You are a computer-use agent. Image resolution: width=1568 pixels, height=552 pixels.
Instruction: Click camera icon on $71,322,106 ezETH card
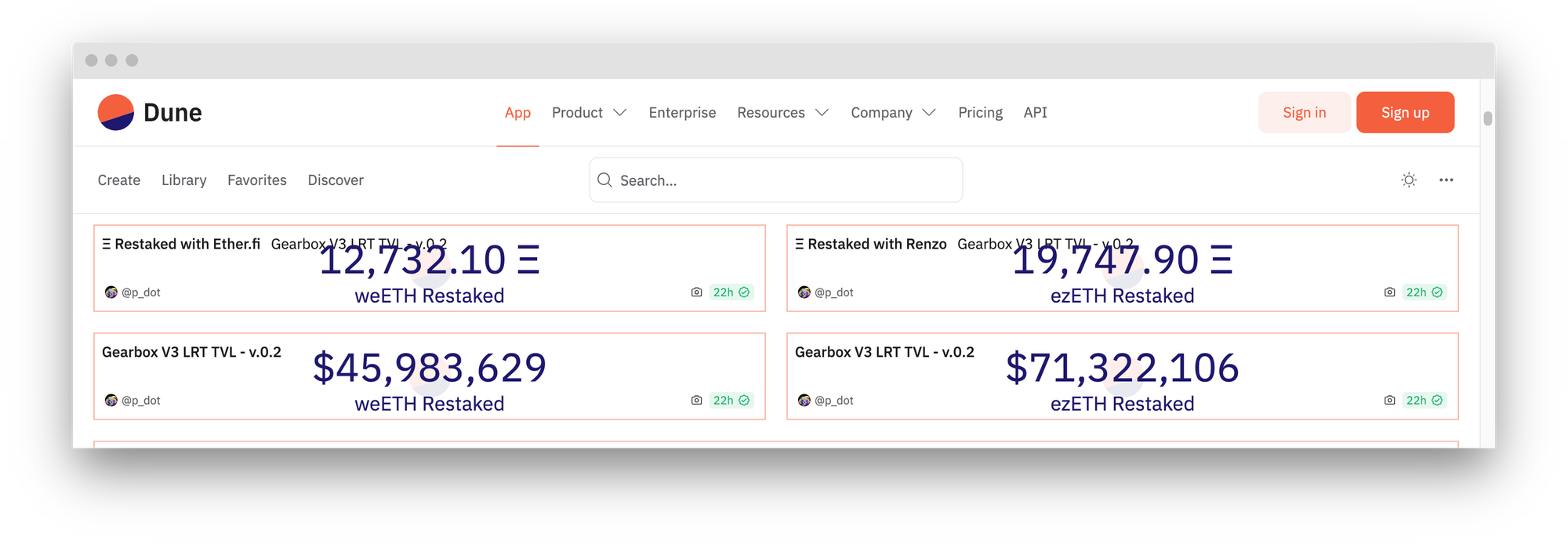click(x=1389, y=401)
